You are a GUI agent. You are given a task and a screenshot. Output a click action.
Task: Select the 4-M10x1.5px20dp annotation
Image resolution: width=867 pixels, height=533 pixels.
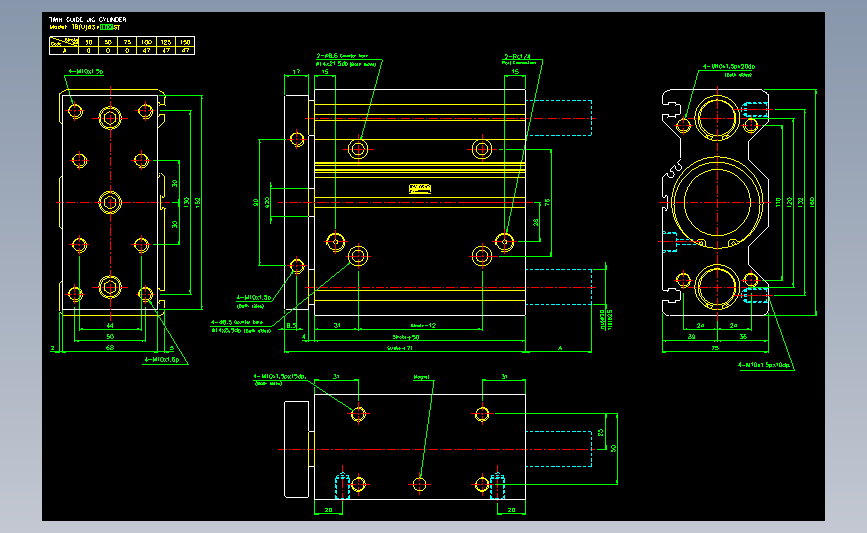pos(729,66)
